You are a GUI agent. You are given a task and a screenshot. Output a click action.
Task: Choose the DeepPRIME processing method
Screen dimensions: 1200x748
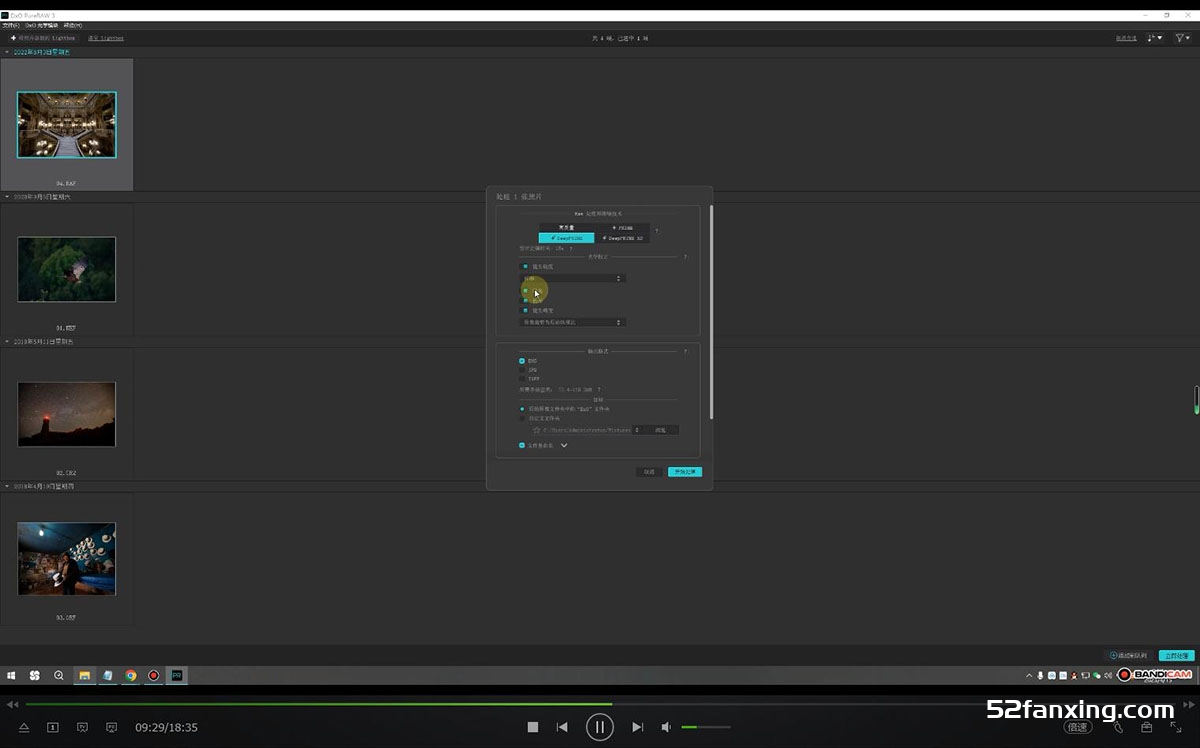[566, 238]
